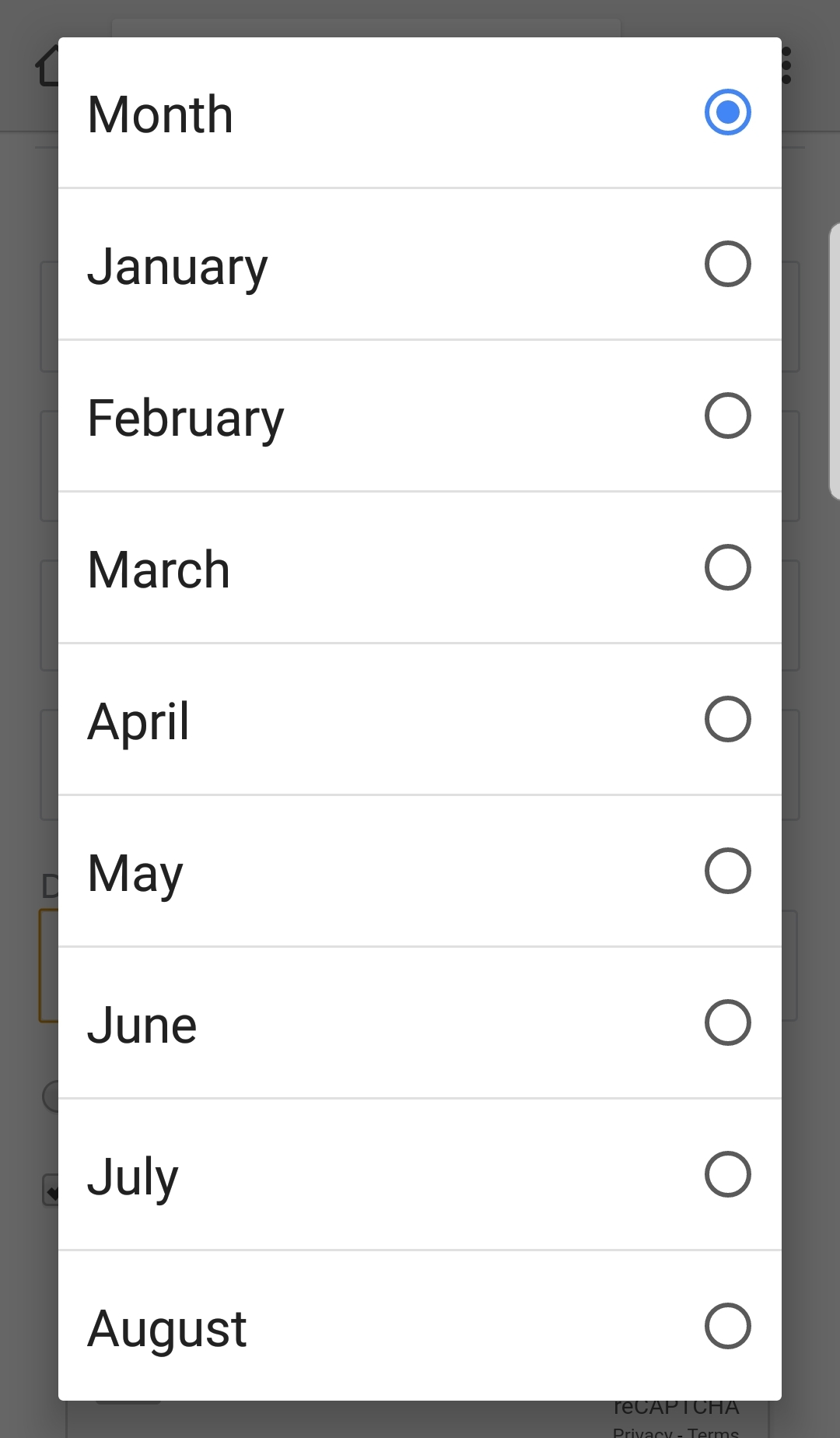The height and width of the screenshot is (1438, 840).
Task: Select the March radio button
Action: (727, 567)
